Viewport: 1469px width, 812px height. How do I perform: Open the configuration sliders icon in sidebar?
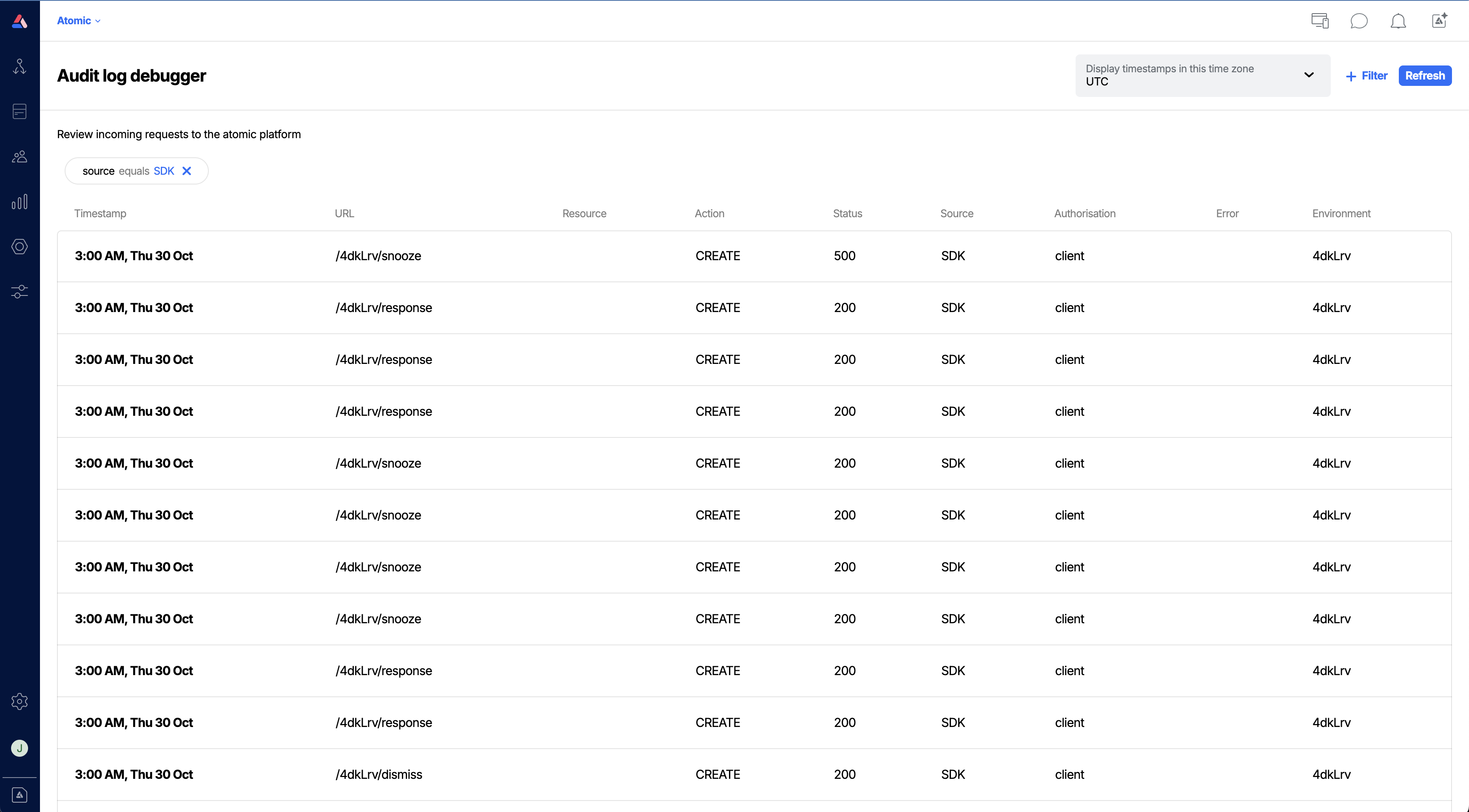(20, 291)
